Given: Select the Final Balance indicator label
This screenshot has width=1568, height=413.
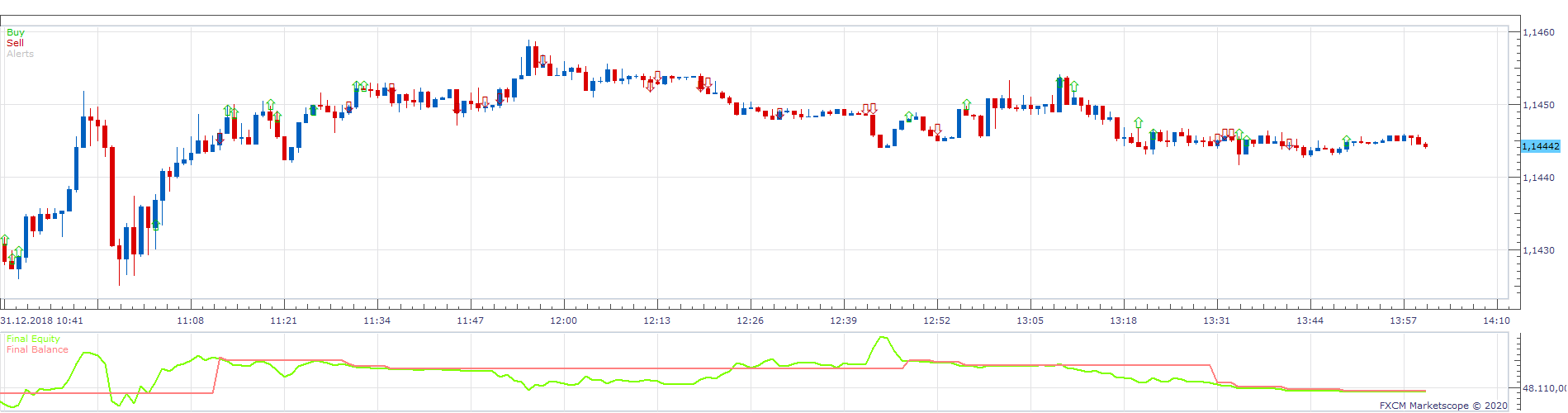Looking at the screenshot, I should 37,349.
